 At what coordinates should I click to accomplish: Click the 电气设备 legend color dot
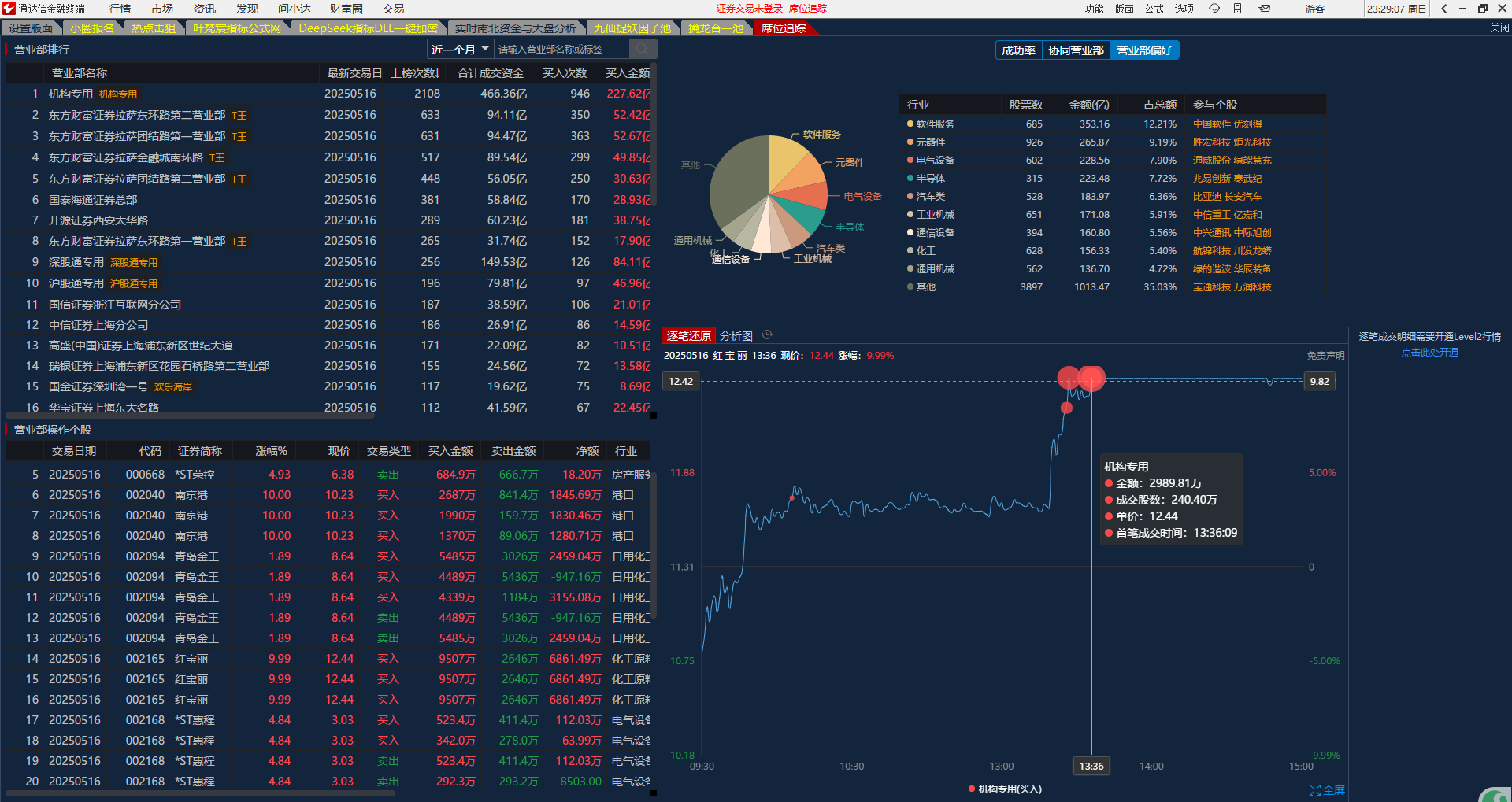click(910, 160)
